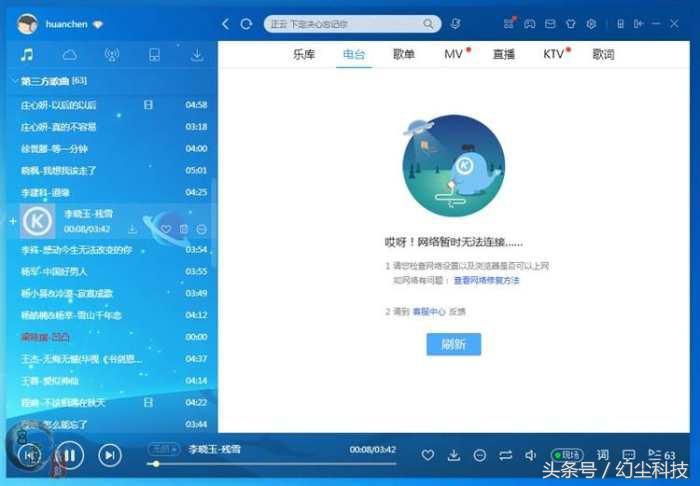Select the 电台 tab

pos(354,54)
